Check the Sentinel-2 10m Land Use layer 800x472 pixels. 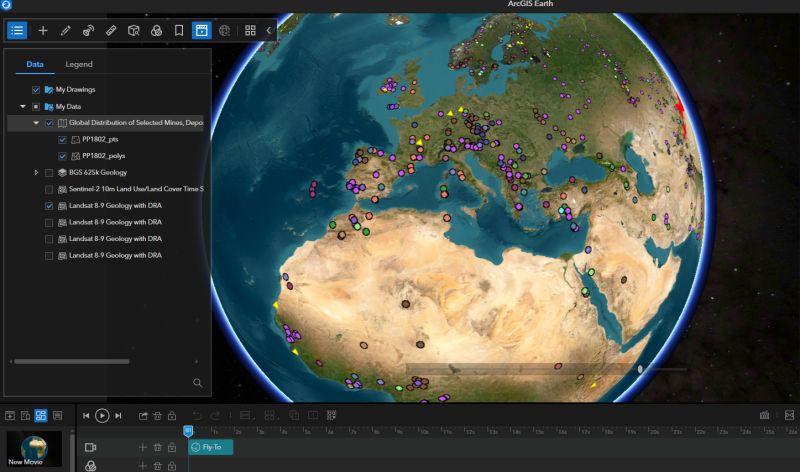[49, 189]
